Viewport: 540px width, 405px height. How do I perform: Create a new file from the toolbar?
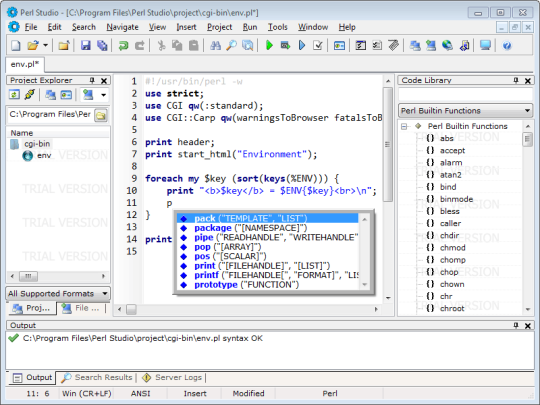pos(15,45)
